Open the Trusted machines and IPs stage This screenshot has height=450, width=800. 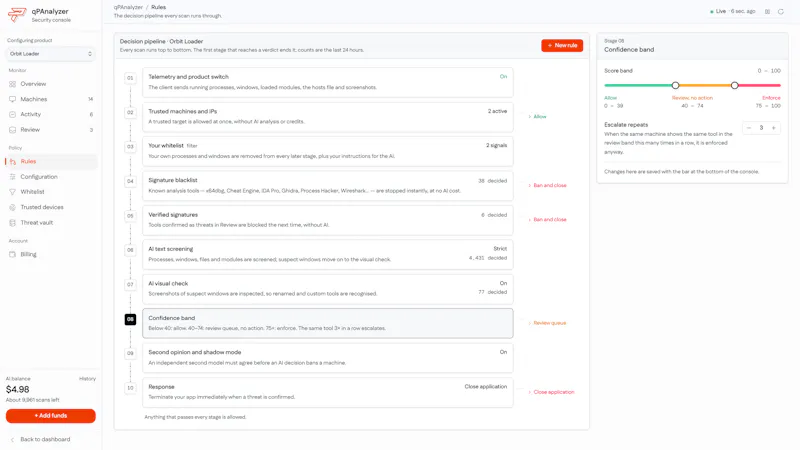pyautogui.click(x=328, y=117)
